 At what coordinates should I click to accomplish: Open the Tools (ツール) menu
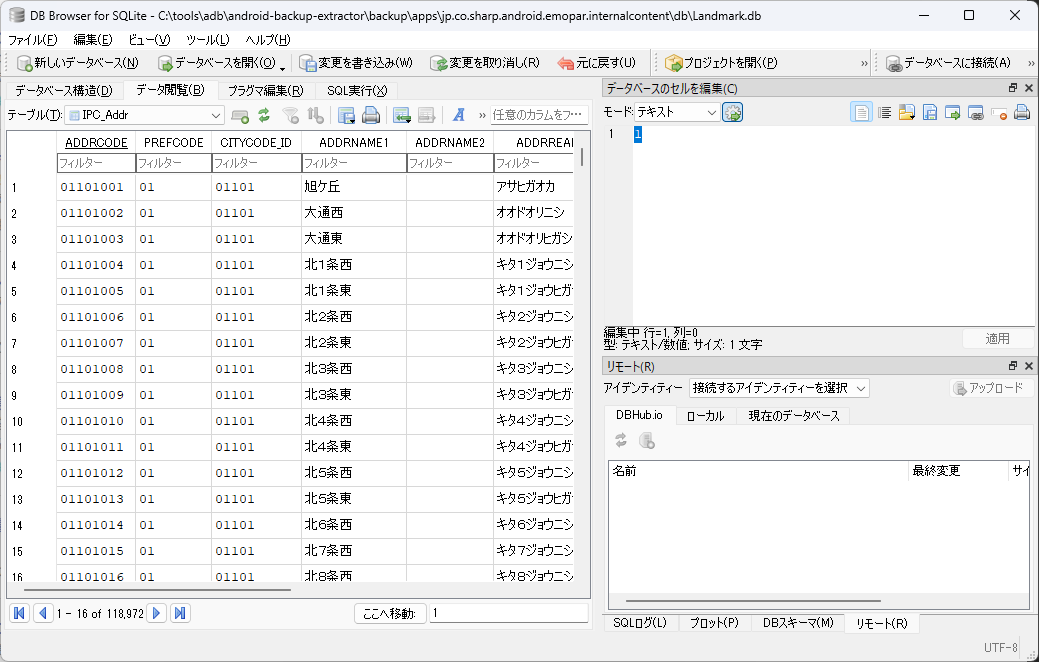click(208, 40)
